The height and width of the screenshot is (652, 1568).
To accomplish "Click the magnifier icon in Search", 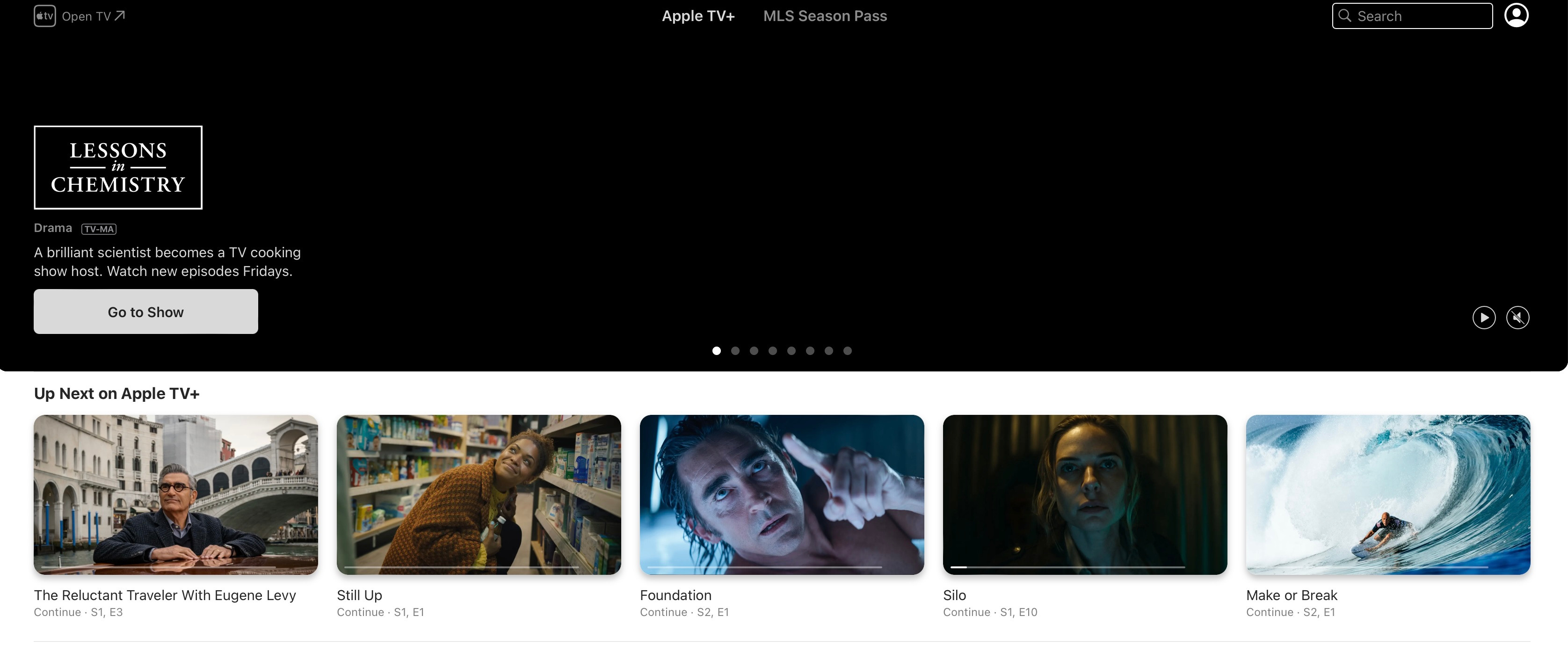I will (x=1344, y=16).
